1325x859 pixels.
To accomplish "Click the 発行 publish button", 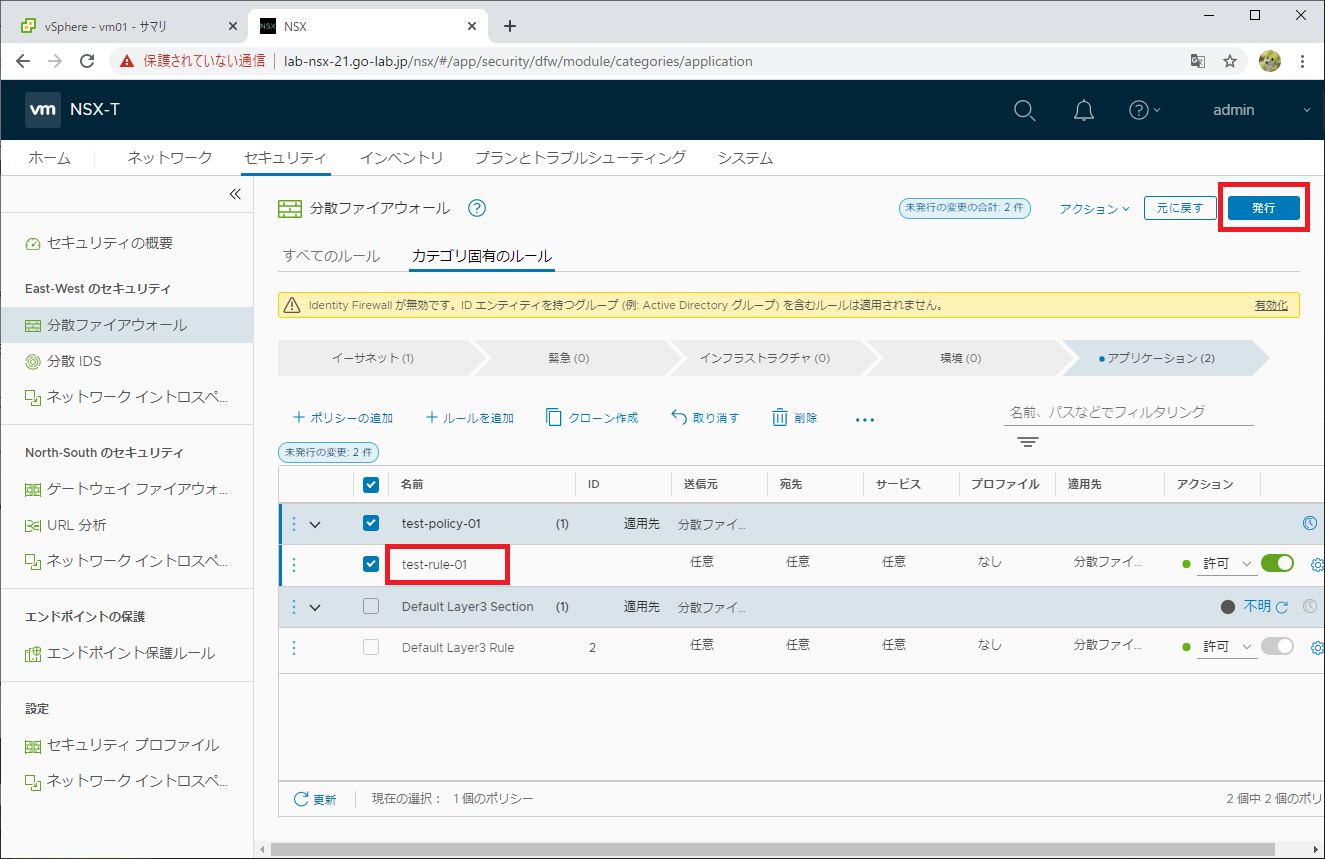I will point(1263,208).
